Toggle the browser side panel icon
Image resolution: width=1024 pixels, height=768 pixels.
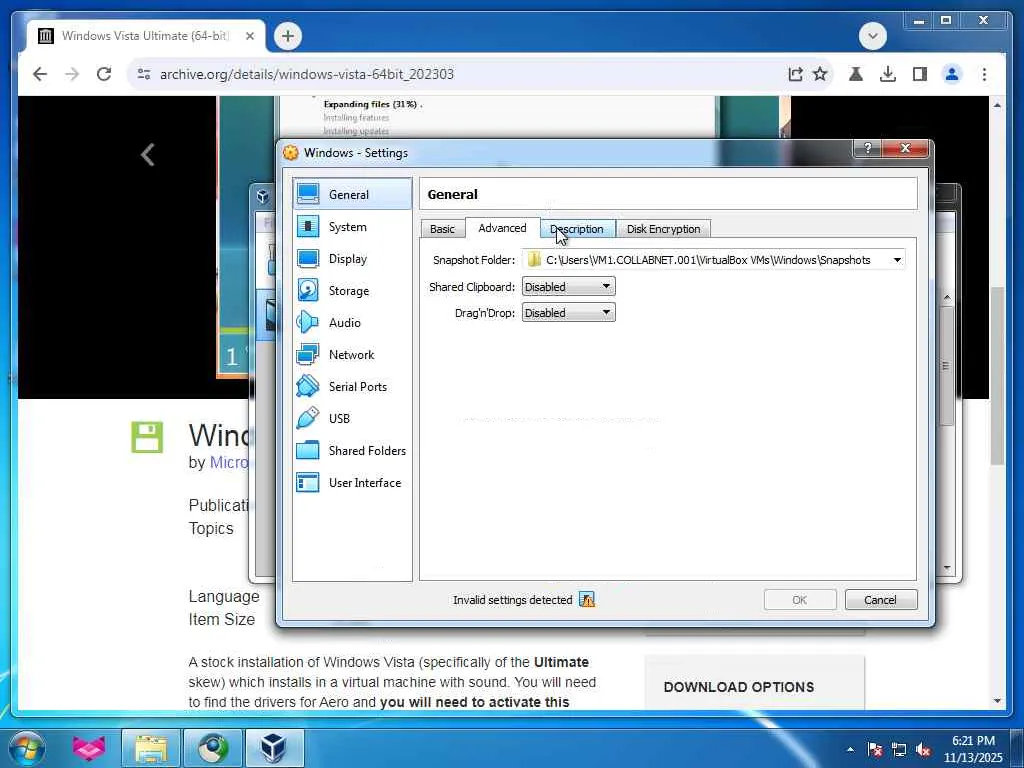920,74
